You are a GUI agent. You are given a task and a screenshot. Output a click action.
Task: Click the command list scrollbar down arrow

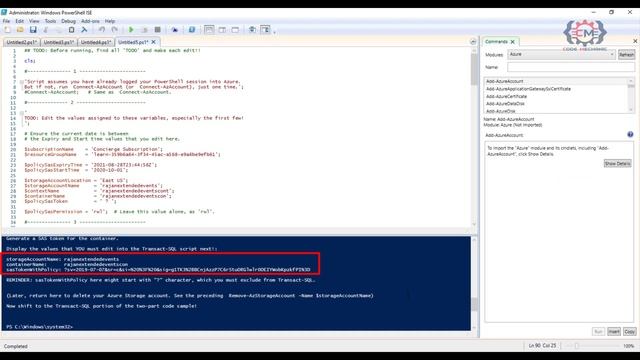point(631,110)
